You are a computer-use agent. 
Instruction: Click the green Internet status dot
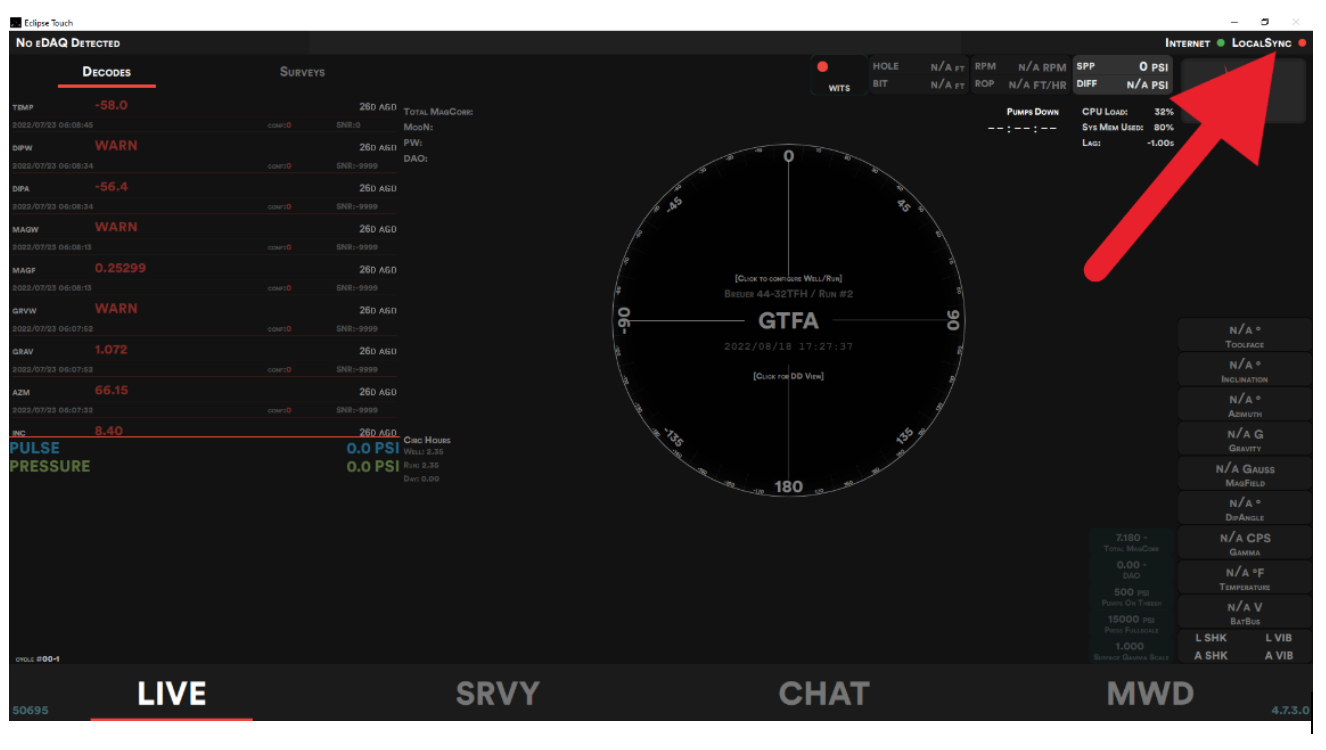pos(1220,43)
